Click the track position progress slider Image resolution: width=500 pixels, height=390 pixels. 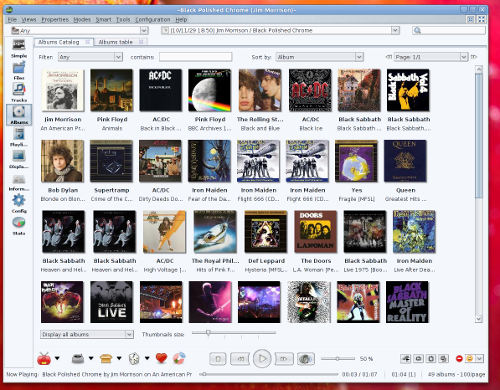click(x=269, y=374)
